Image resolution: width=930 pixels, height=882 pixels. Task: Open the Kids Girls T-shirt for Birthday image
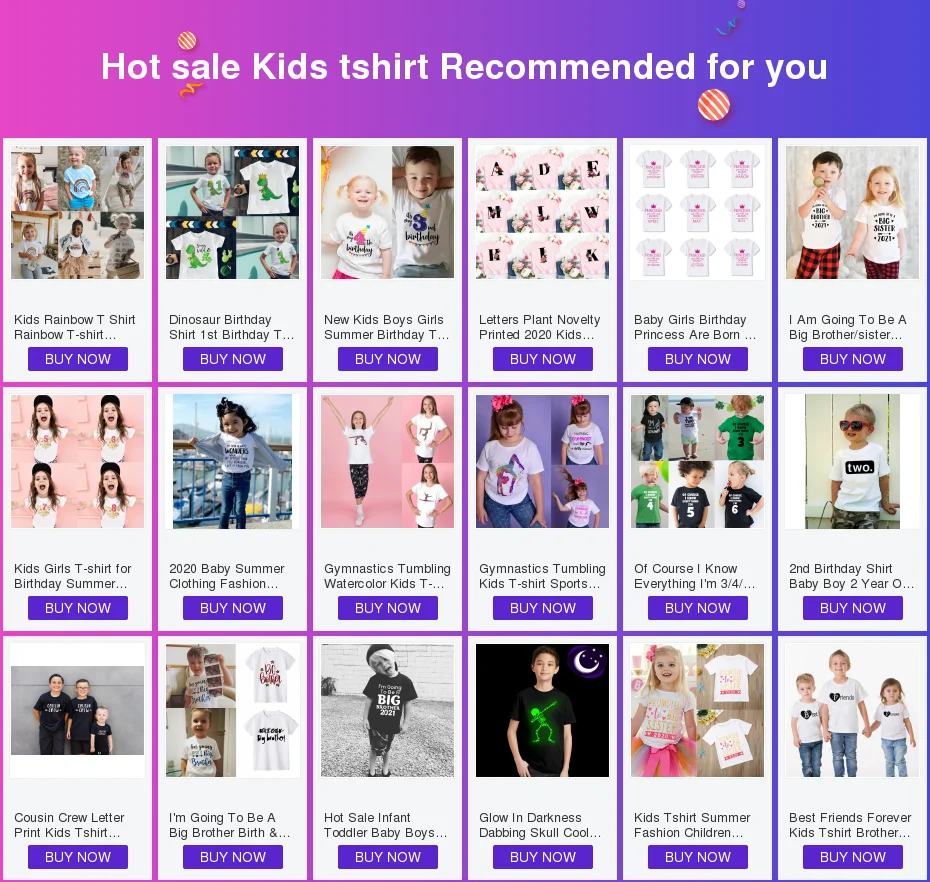coord(77,461)
